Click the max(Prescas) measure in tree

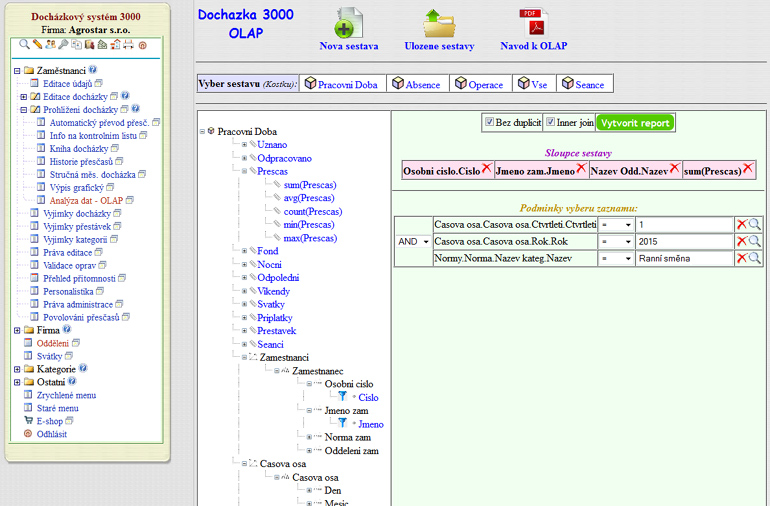(x=310, y=238)
